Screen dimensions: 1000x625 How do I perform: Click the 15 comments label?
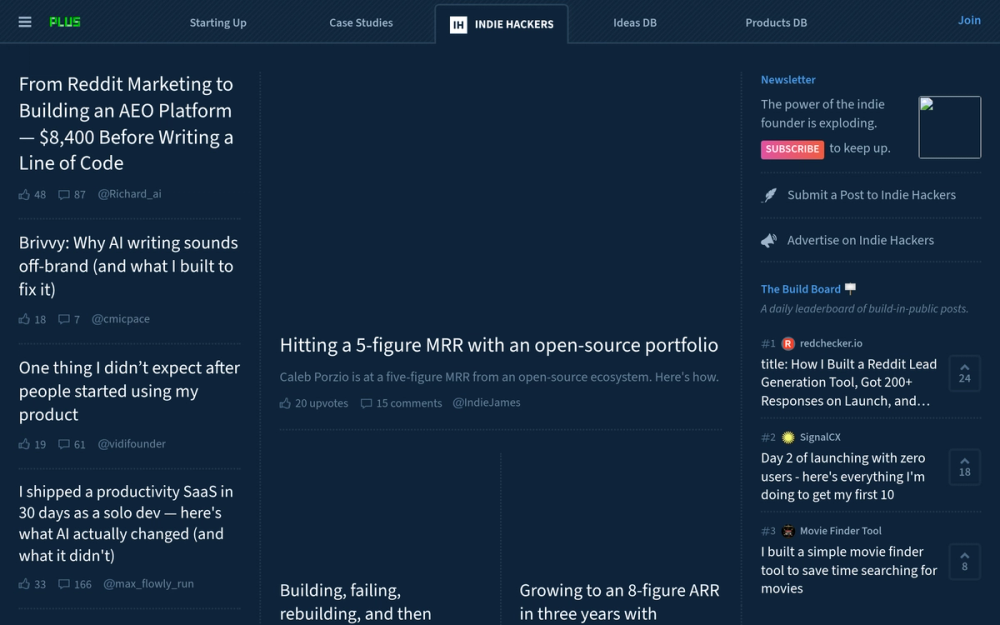point(409,403)
